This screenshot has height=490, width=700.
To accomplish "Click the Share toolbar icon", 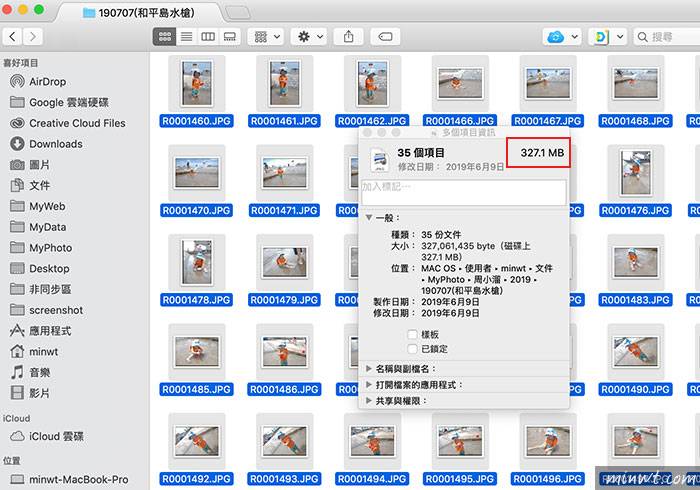I will pos(348,36).
